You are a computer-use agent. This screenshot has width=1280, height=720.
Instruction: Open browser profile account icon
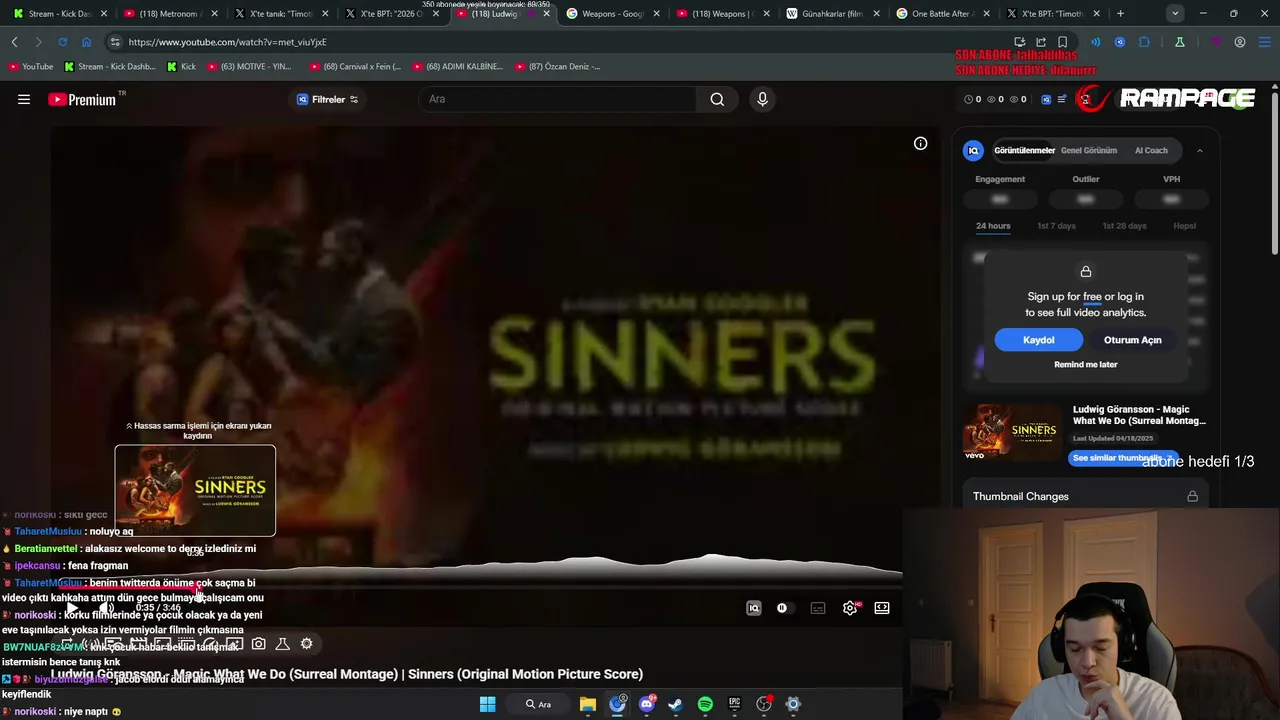(1240, 42)
